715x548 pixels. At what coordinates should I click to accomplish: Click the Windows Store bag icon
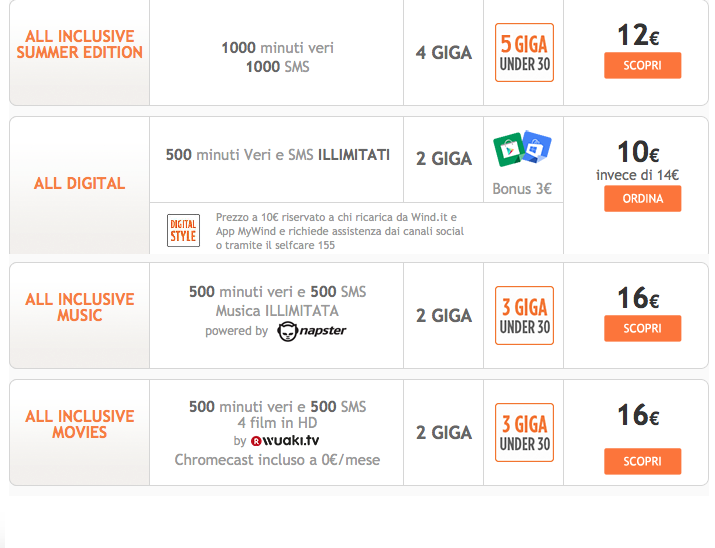[x=537, y=146]
